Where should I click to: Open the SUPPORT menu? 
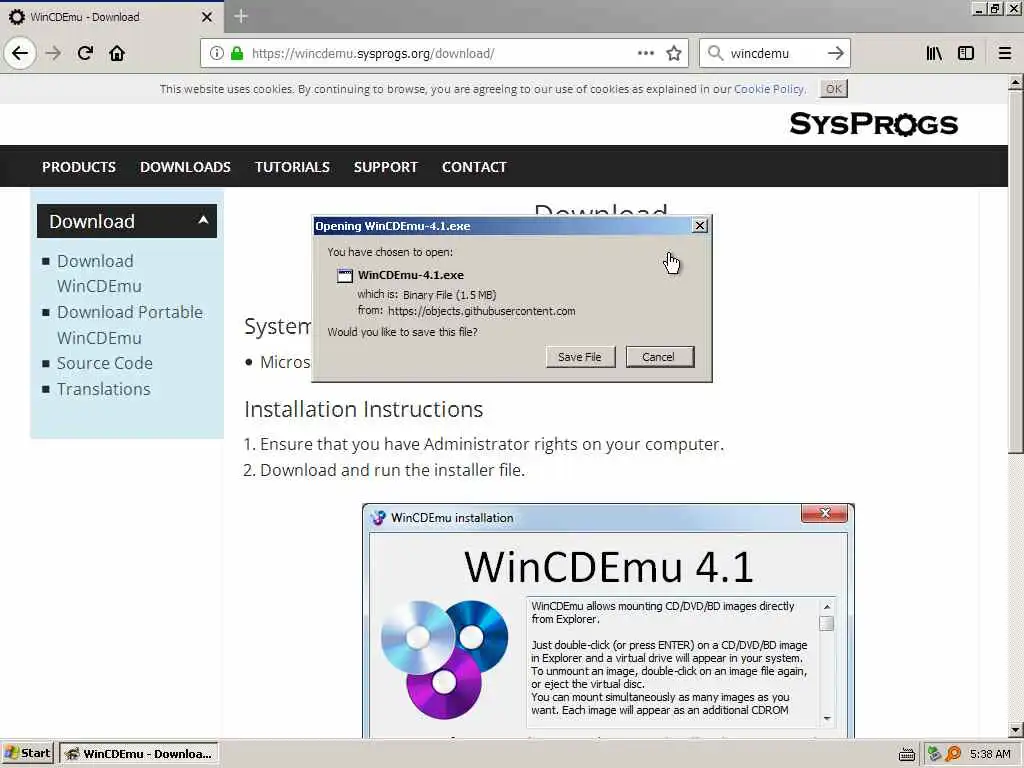(x=385, y=167)
